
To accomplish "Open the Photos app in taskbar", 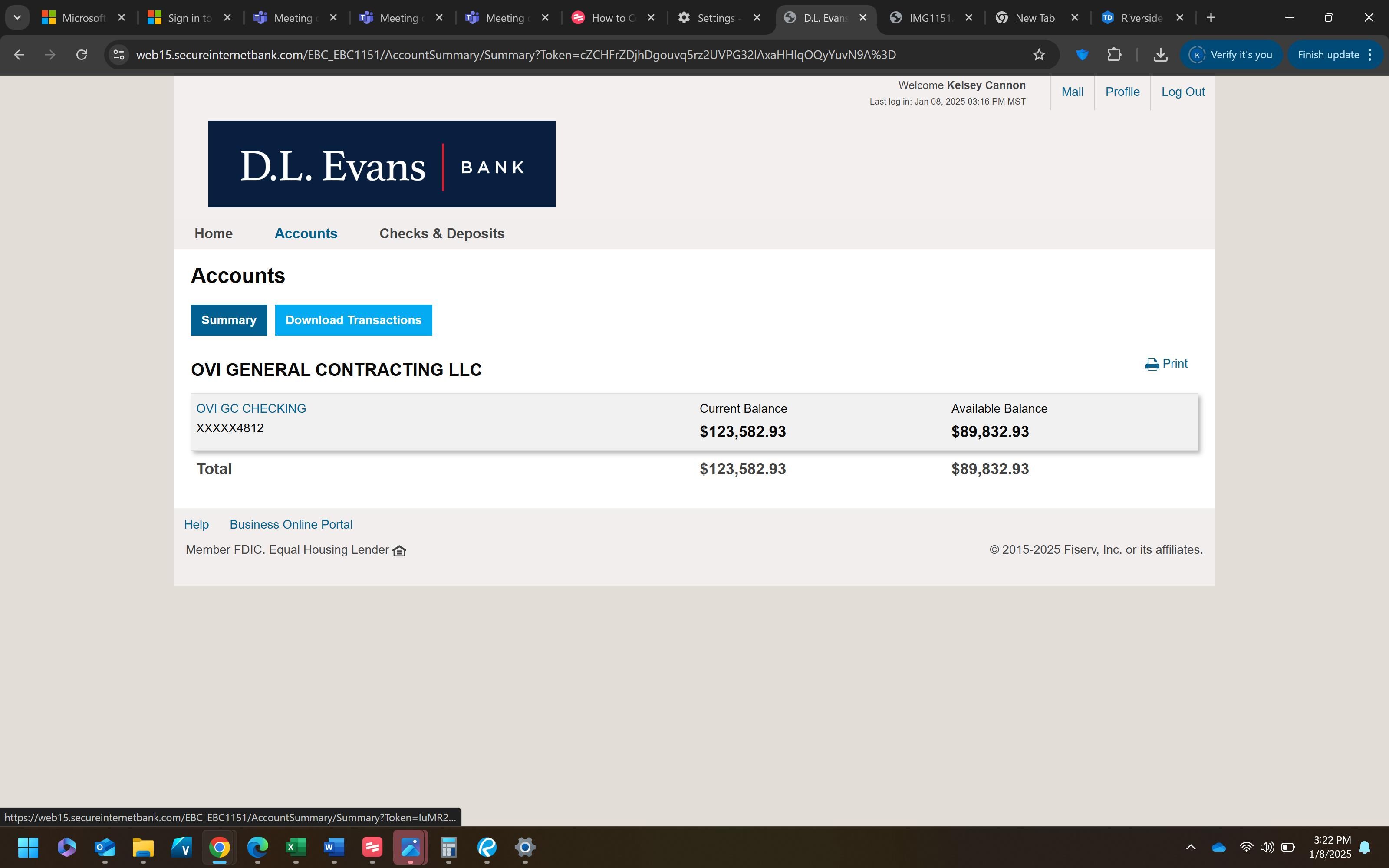I will 410,847.
